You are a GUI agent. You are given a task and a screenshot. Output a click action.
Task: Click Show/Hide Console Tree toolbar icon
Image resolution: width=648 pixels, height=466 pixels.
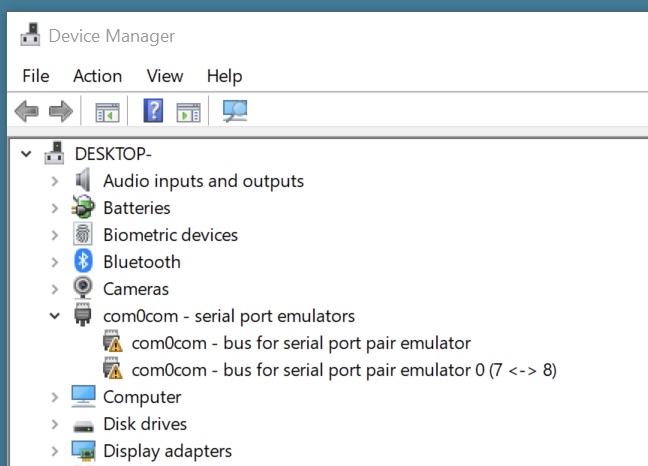click(106, 111)
